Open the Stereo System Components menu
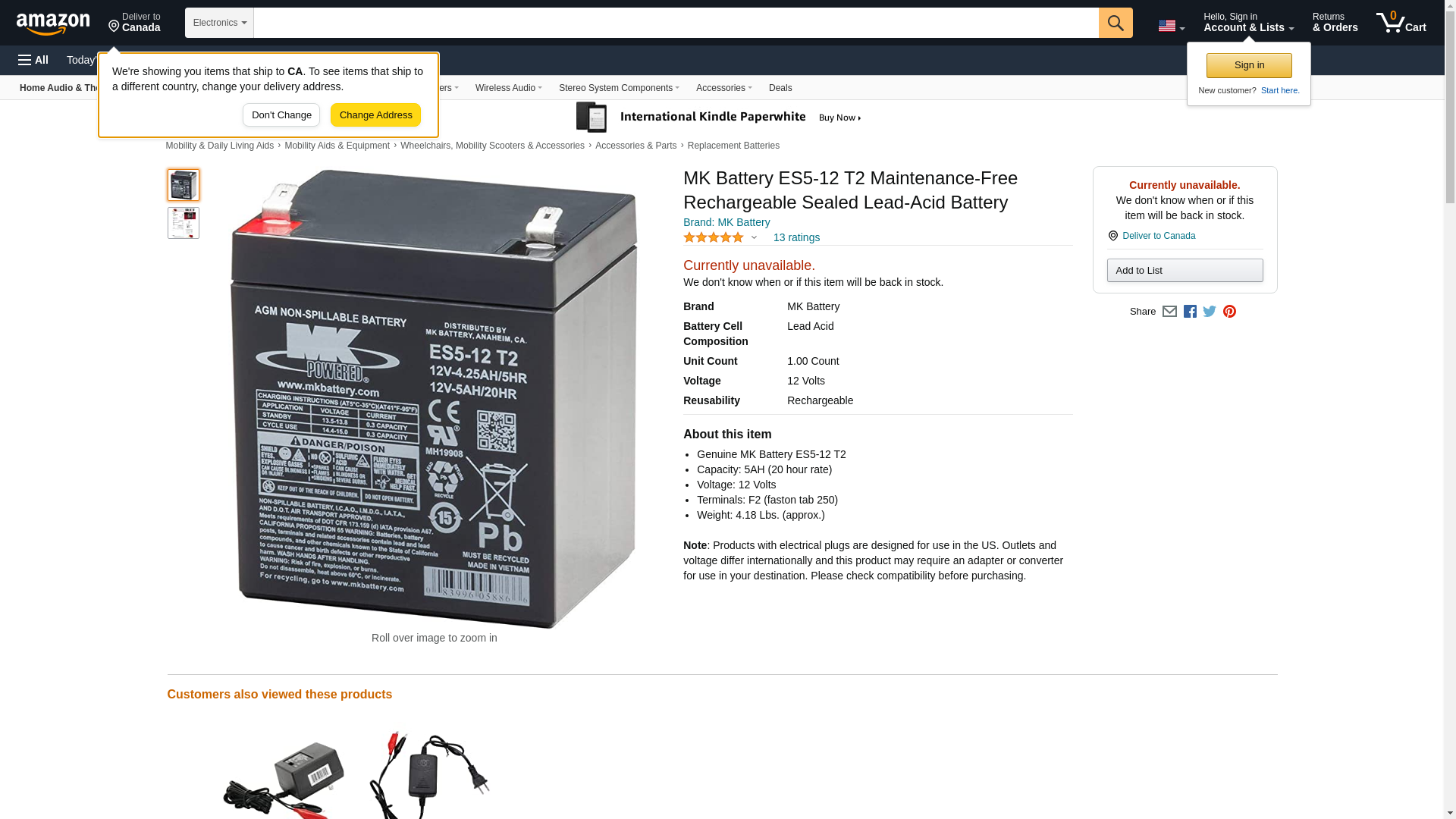The image size is (1456, 819). tap(619, 88)
